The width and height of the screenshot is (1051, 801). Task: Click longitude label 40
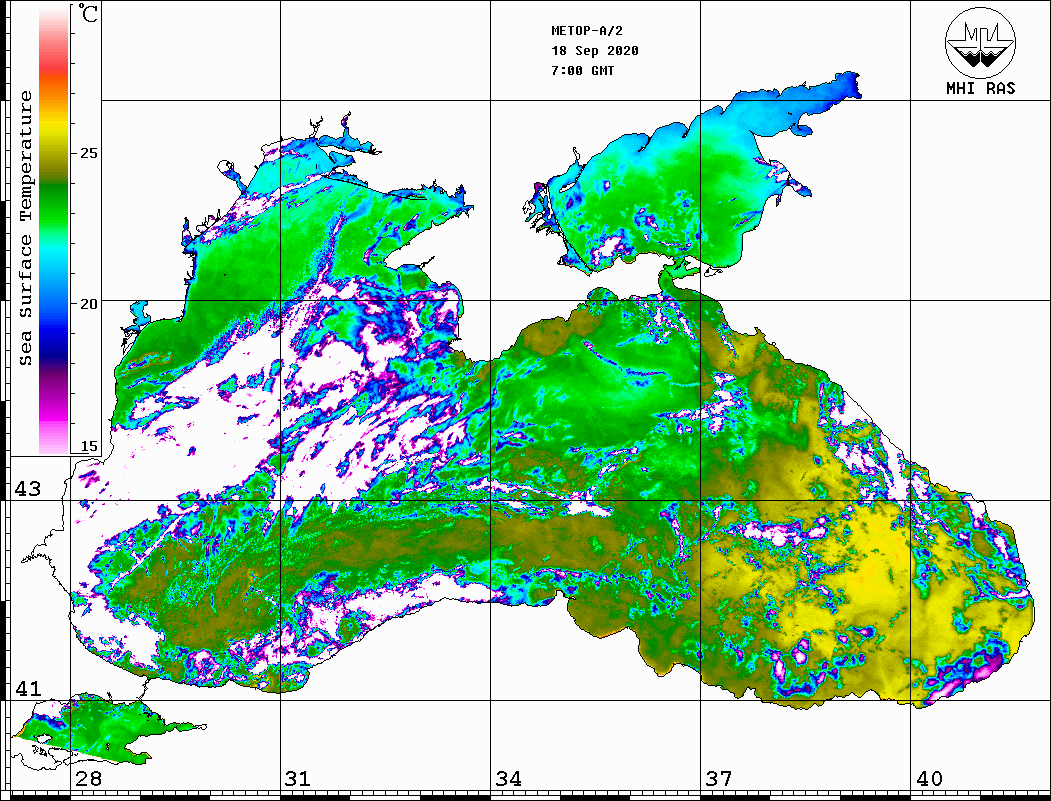click(x=929, y=778)
